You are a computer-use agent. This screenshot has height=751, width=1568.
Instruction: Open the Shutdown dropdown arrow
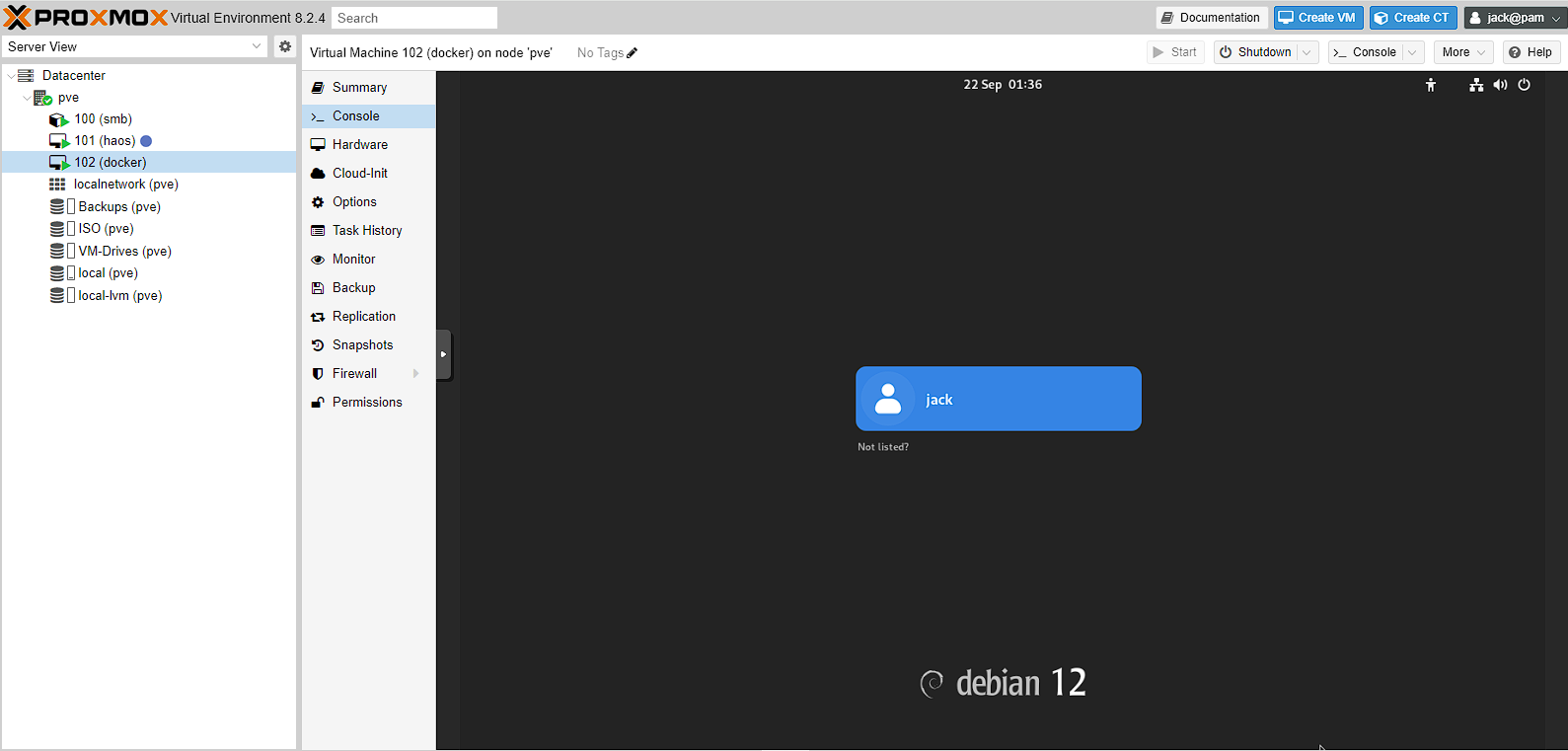[1307, 52]
